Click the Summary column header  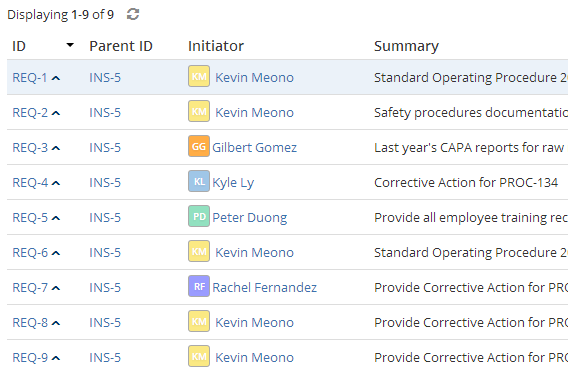coord(406,46)
